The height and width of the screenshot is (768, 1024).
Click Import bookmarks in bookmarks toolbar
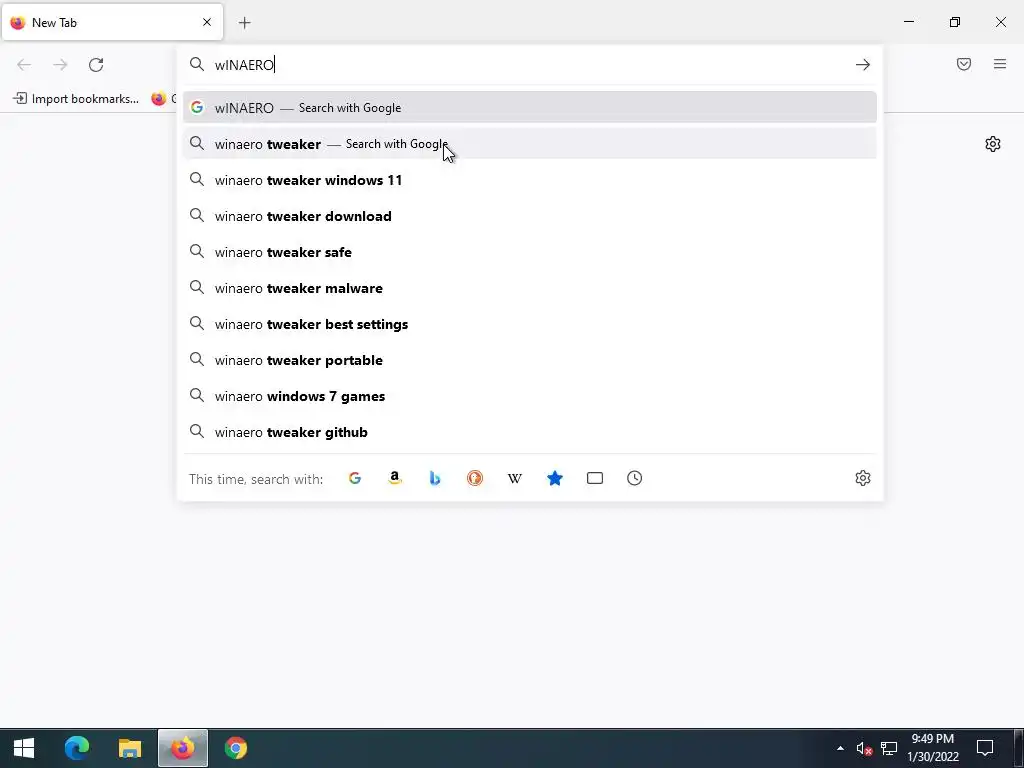click(76, 99)
